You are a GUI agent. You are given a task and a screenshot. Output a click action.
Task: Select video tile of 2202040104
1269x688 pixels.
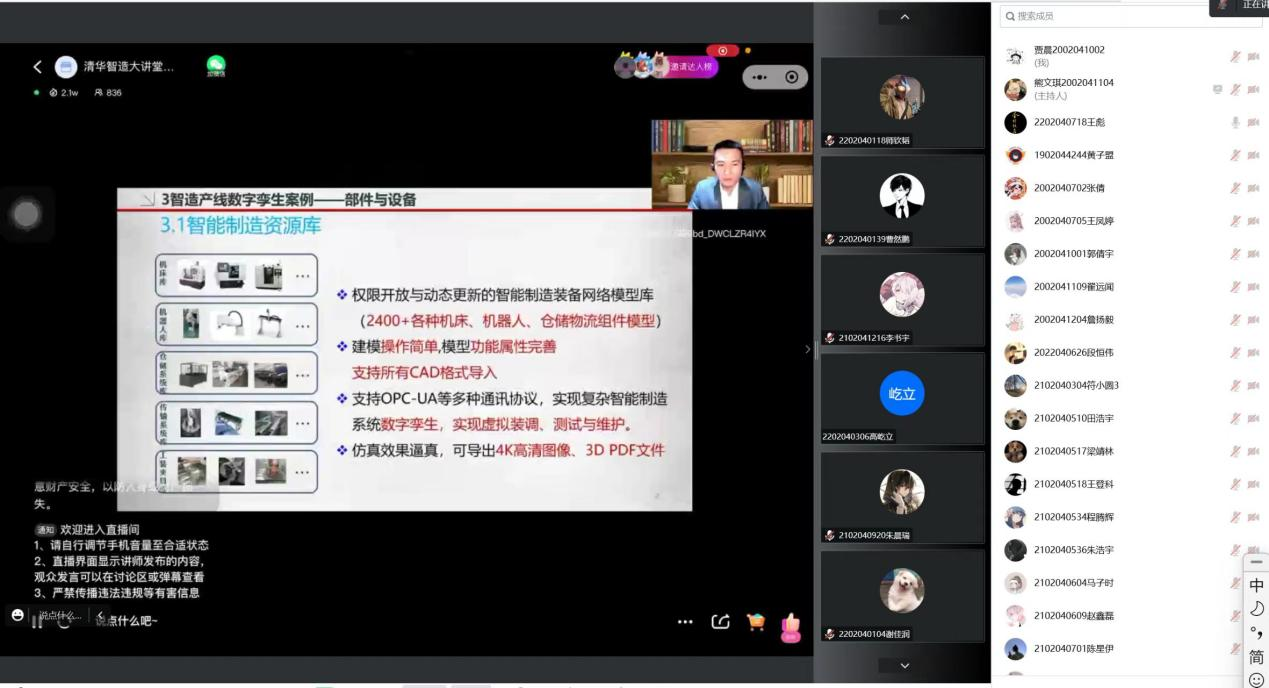point(902,597)
